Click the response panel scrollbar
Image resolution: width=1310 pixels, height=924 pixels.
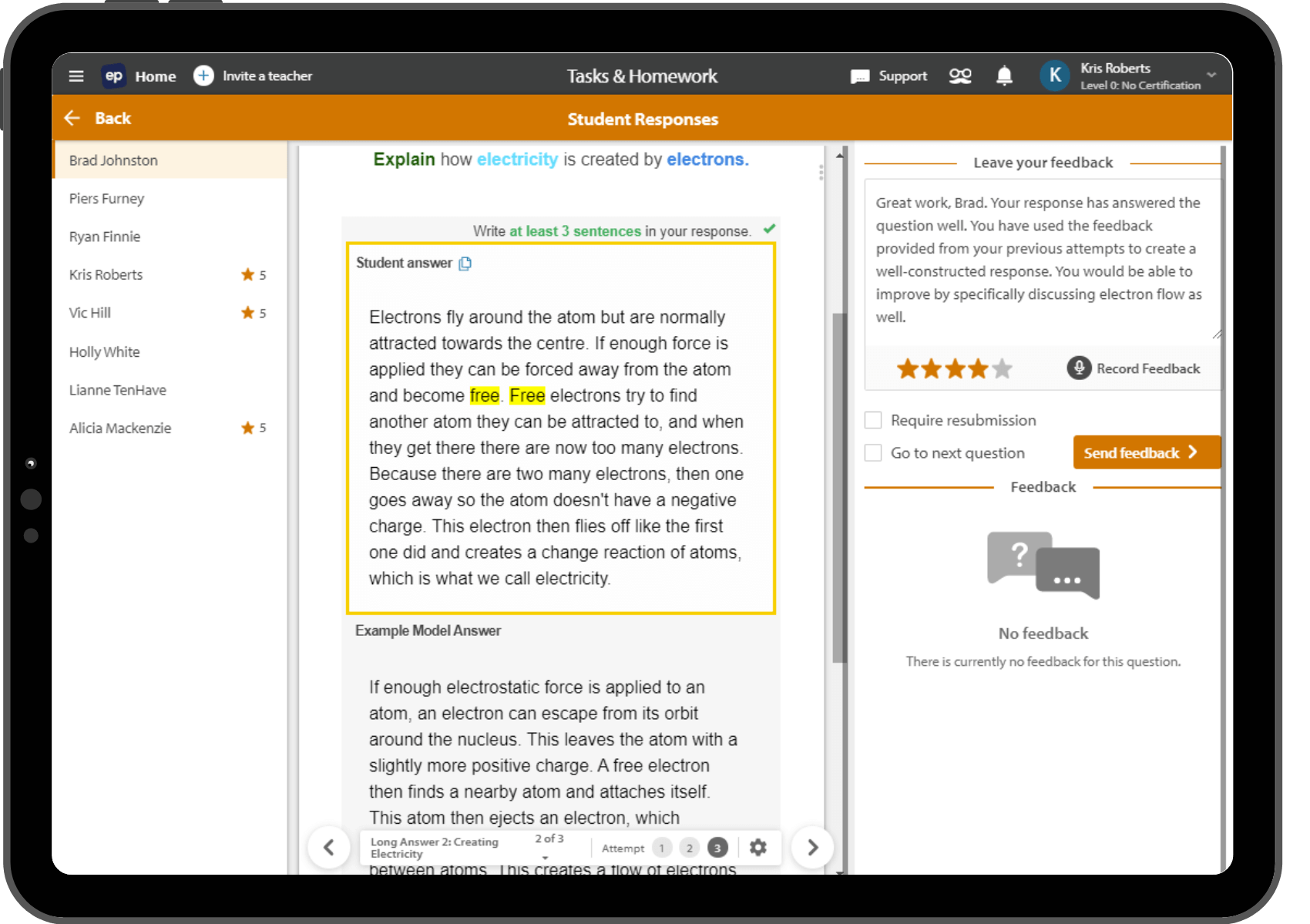[x=840, y=487]
